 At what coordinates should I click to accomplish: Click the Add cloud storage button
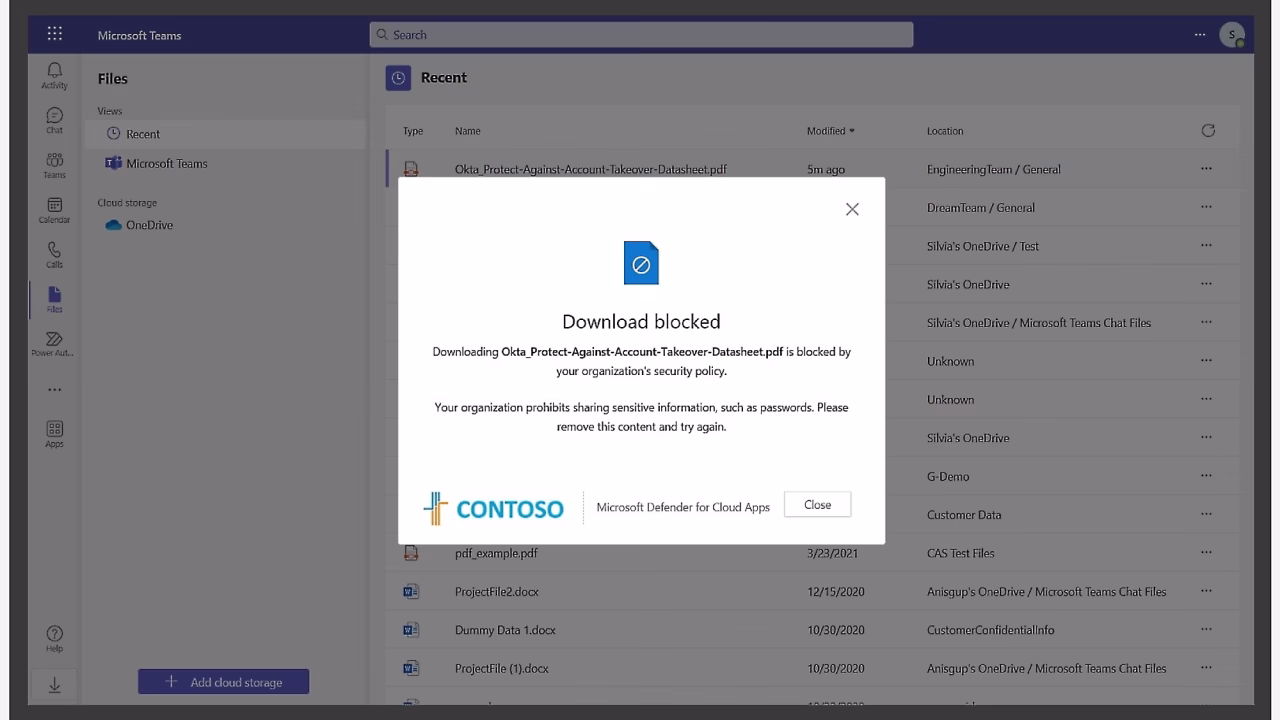pyautogui.click(x=223, y=682)
